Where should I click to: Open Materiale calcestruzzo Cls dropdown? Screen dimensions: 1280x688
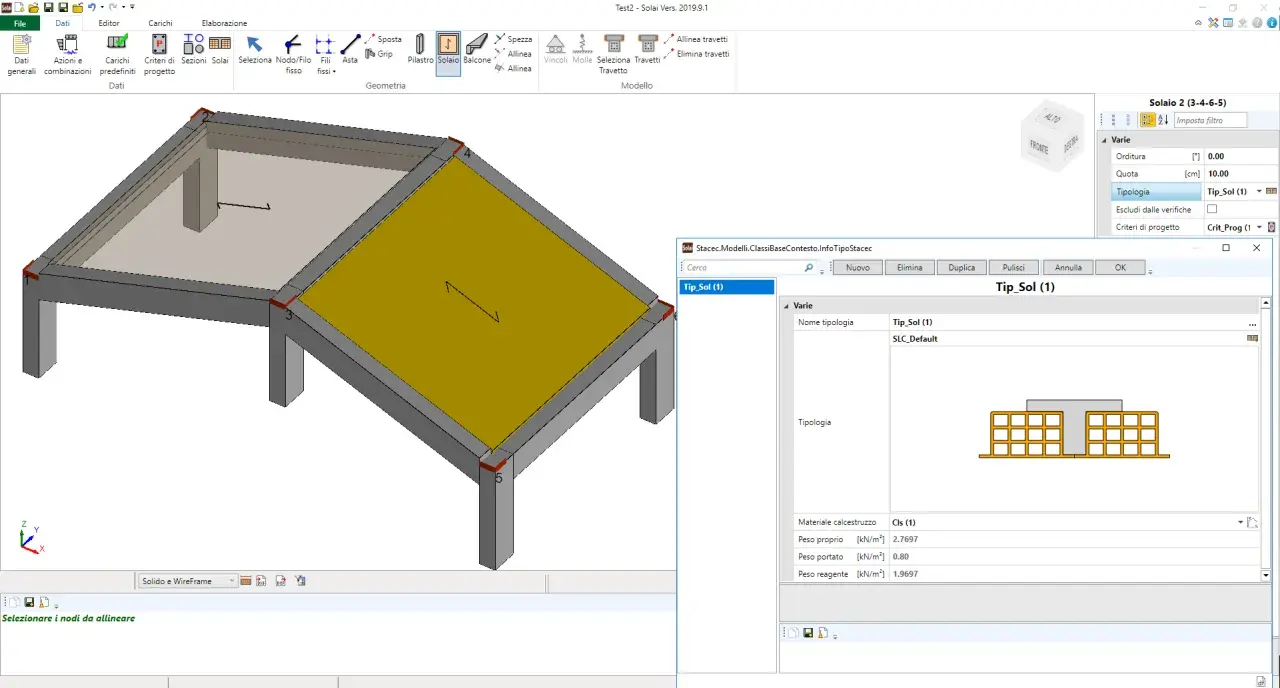[1240, 522]
